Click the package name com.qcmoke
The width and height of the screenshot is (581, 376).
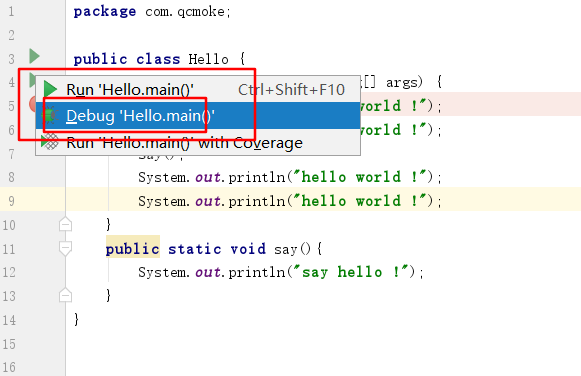pyautogui.click(x=188, y=12)
